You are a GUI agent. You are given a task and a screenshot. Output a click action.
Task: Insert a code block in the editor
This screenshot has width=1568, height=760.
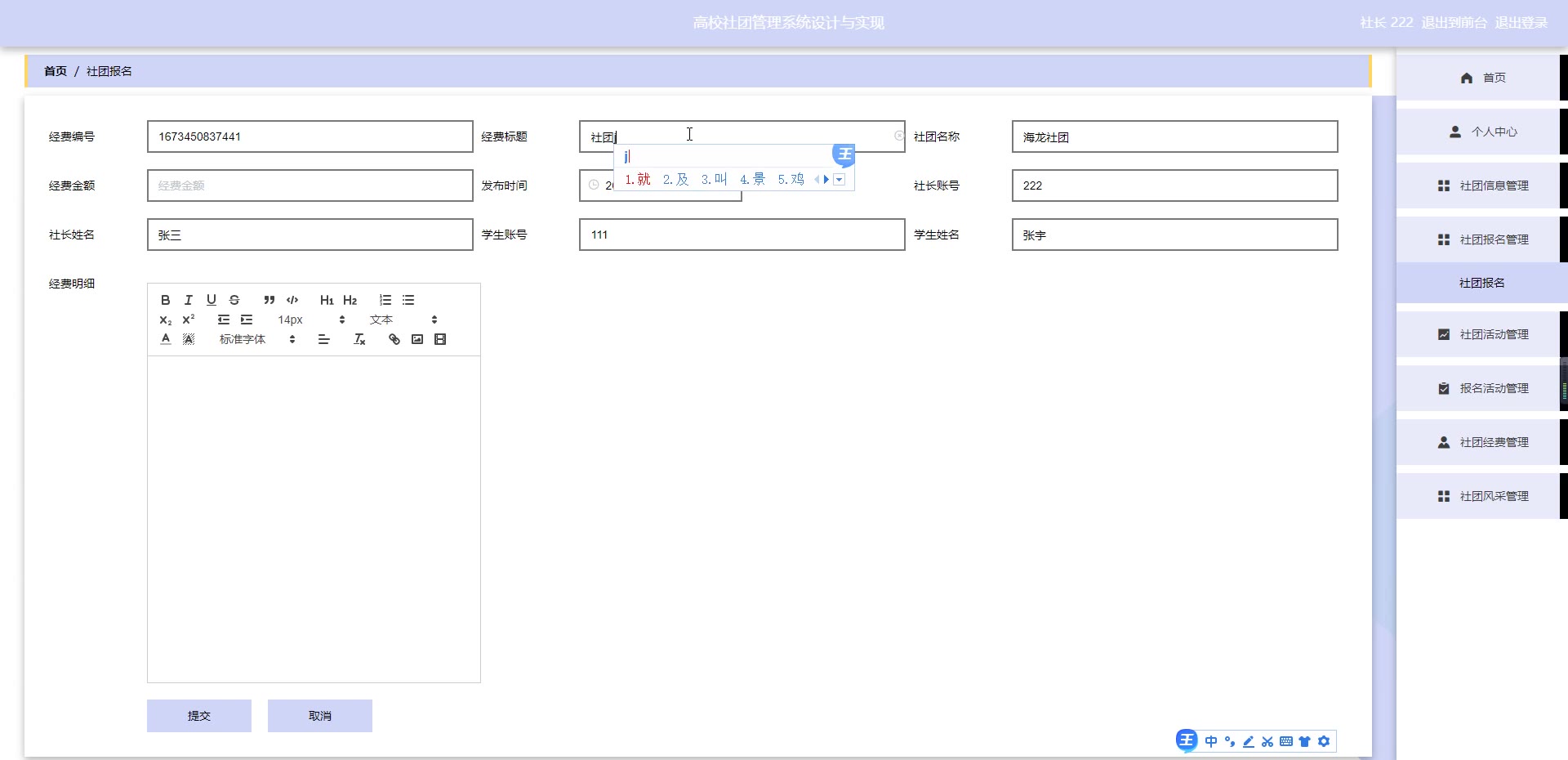[x=292, y=300]
